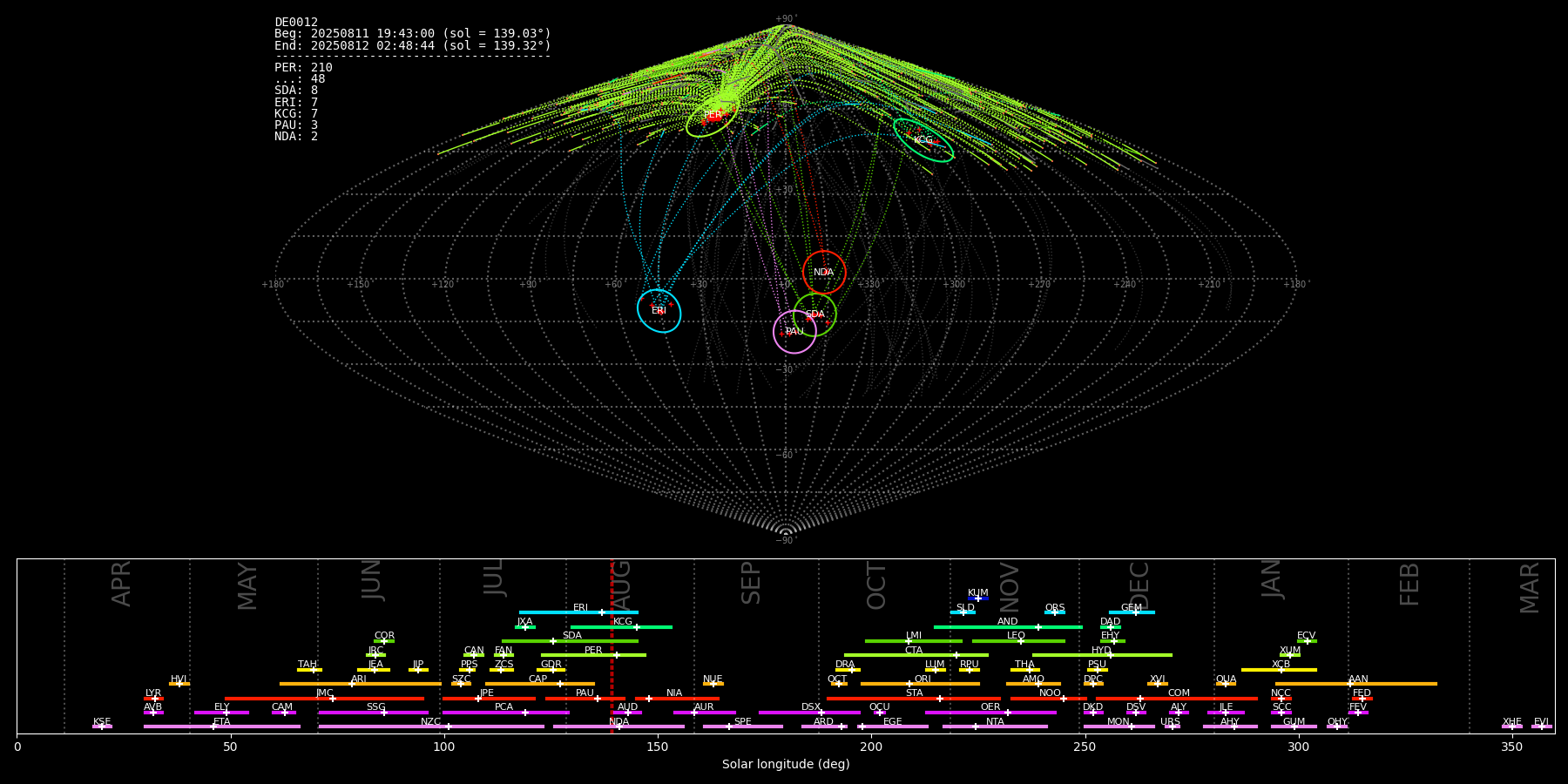Click the 150 solar longitude axis tick

658,747
